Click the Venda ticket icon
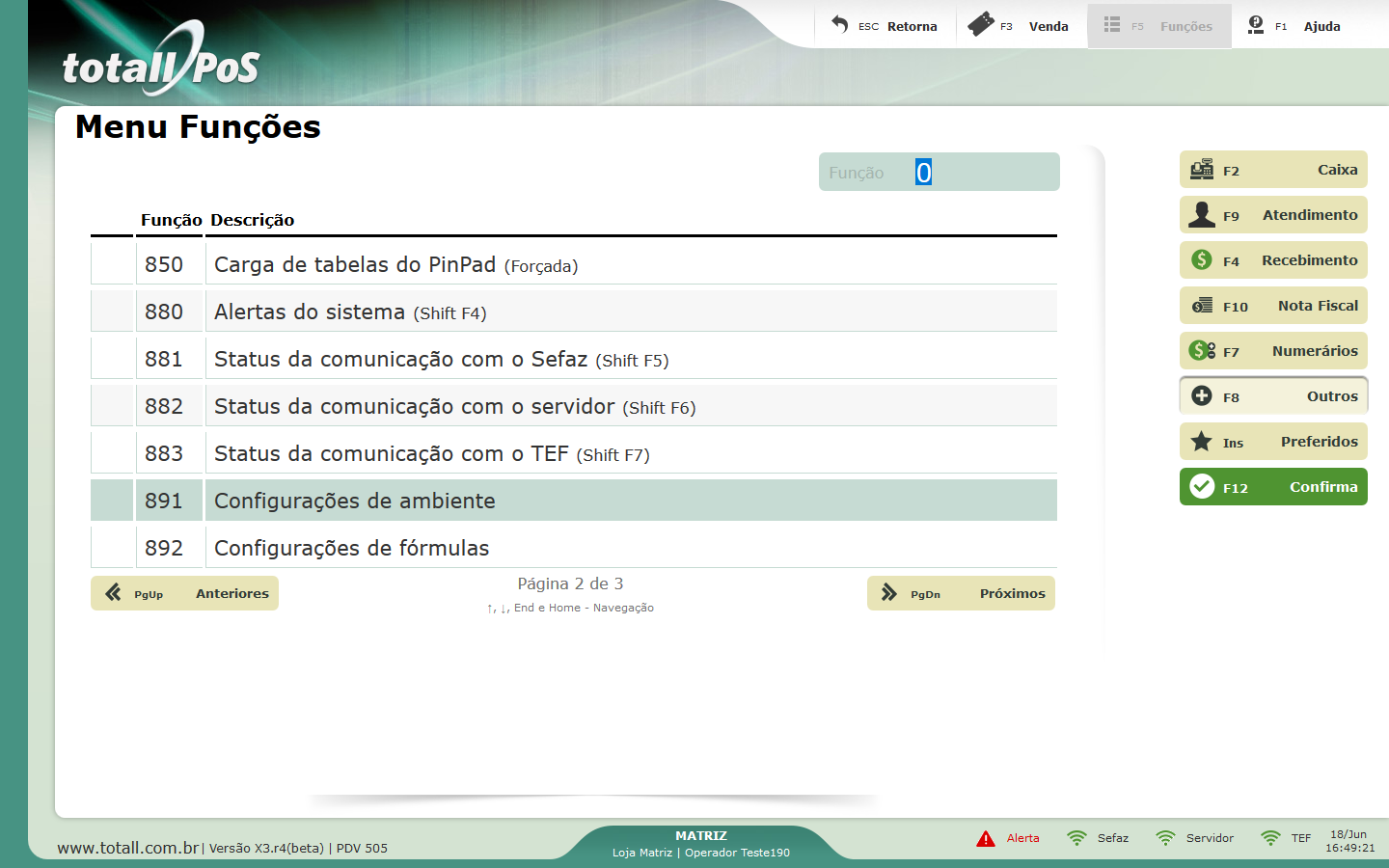The height and width of the screenshot is (868, 1389). click(x=981, y=24)
